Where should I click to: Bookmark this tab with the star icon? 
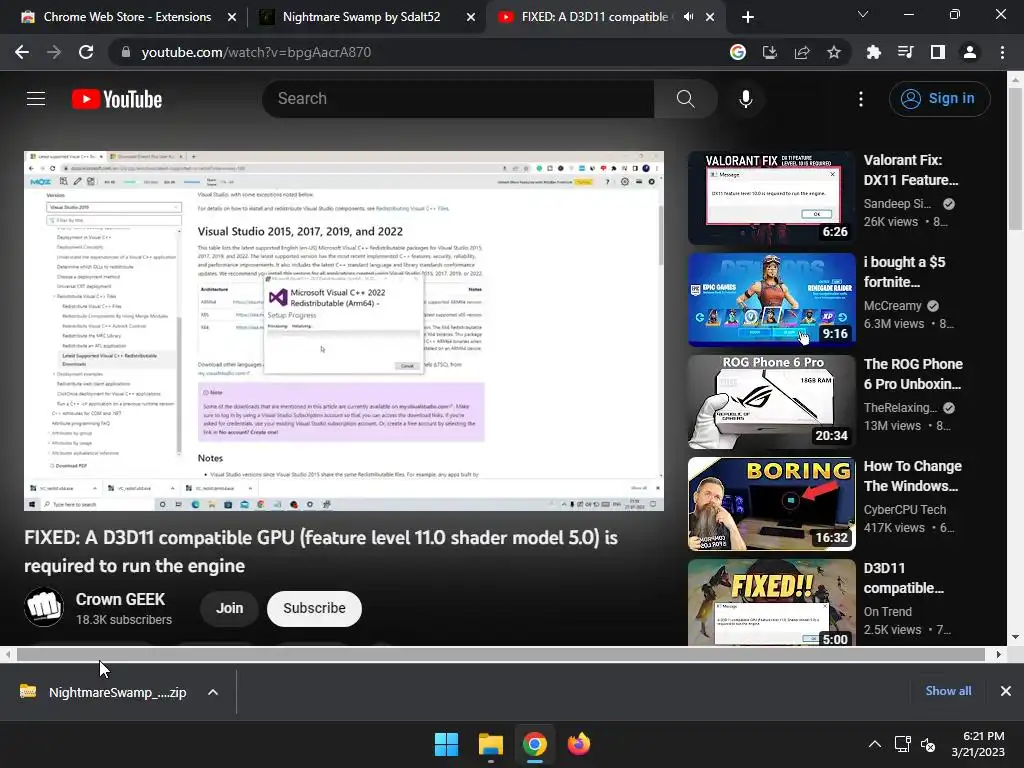(x=833, y=52)
